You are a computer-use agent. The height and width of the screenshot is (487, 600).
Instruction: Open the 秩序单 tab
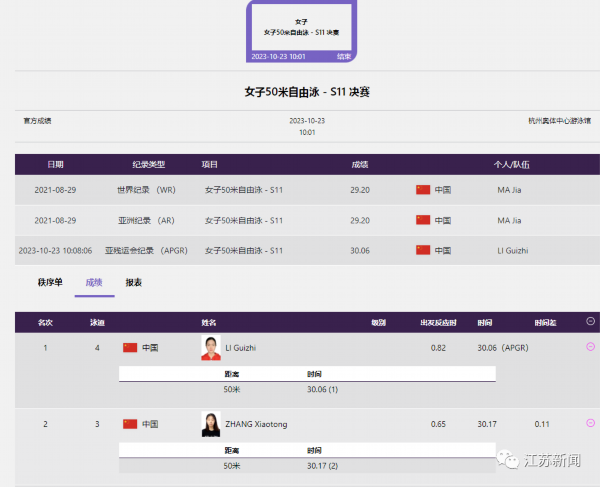click(50, 283)
